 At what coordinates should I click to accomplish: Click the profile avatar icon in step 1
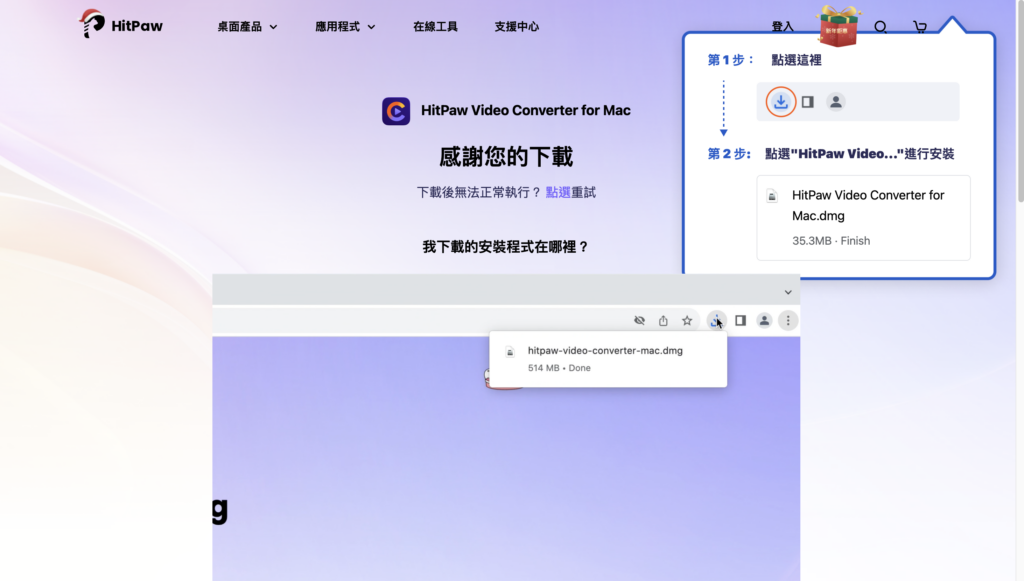[x=835, y=102]
